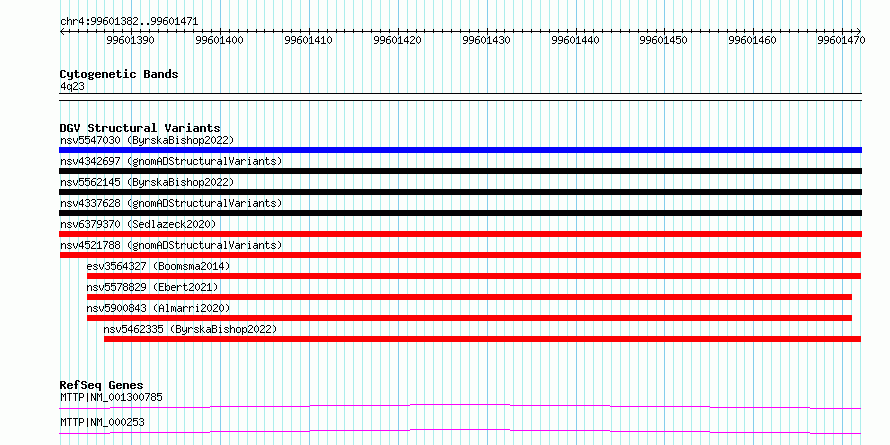Click the blue nsv5547030 variant bar
This screenshot has width=890, height=445.
click(x=460, y=150)
